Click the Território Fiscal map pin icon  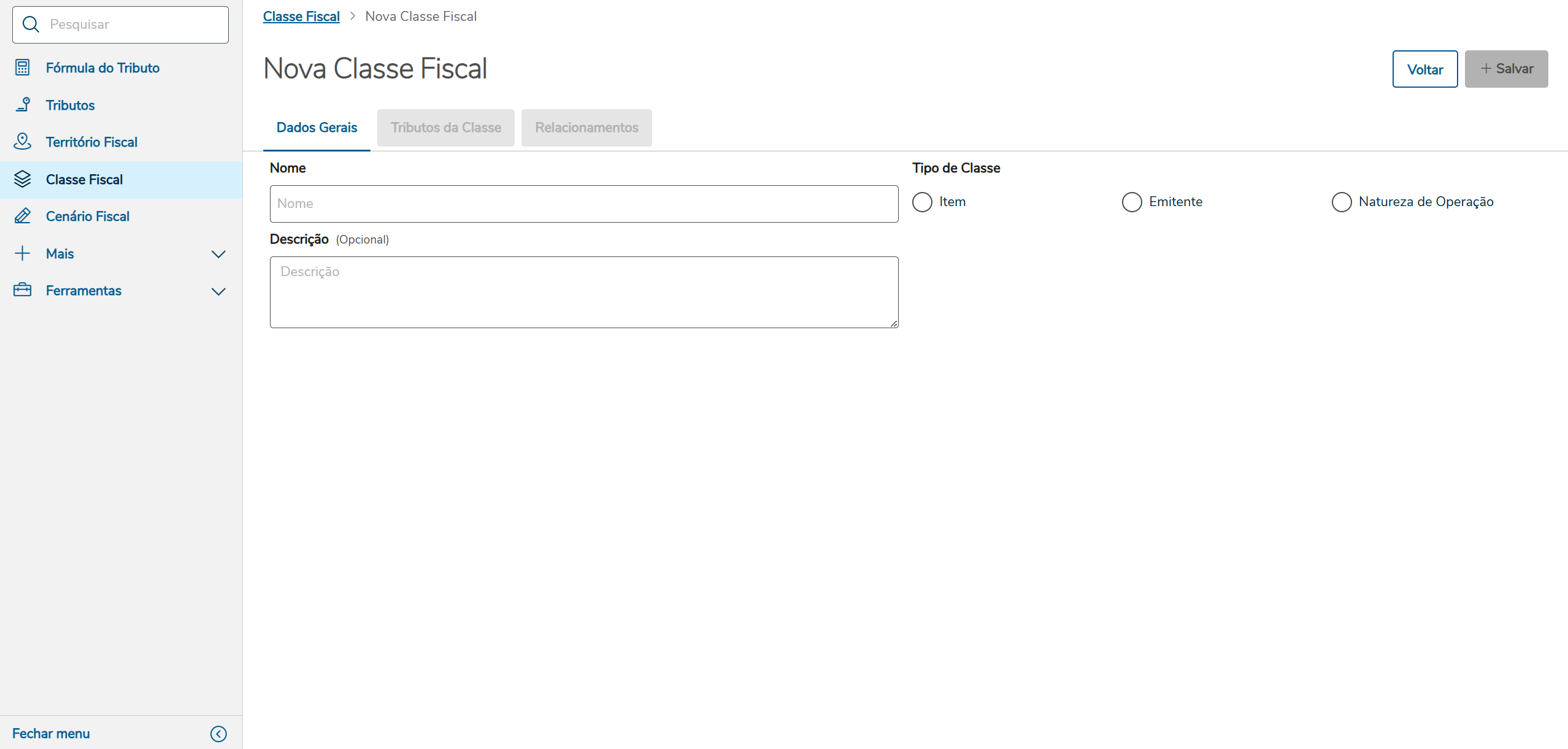[x=23, y=142]
